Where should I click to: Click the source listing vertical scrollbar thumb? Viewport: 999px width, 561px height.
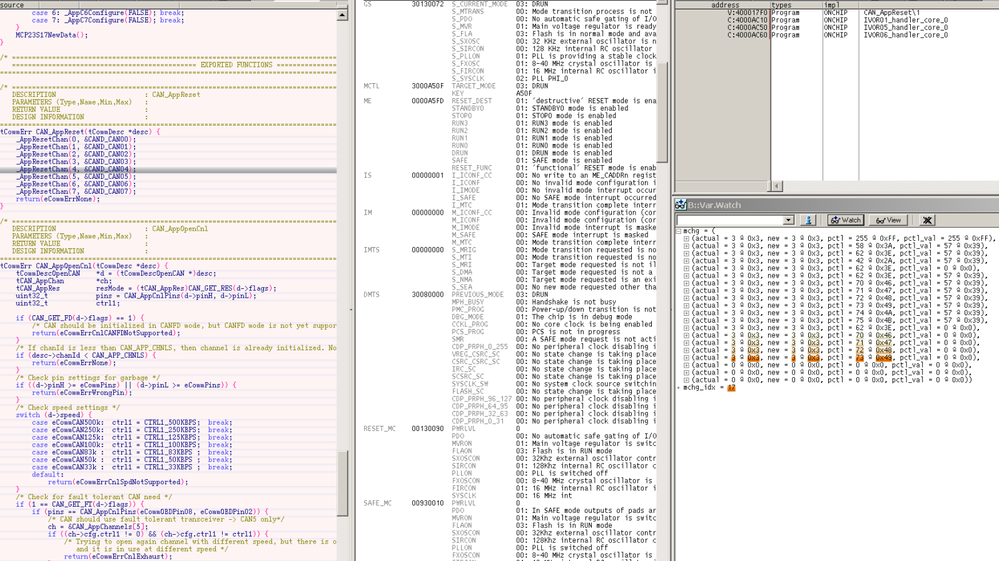[342, 483]
